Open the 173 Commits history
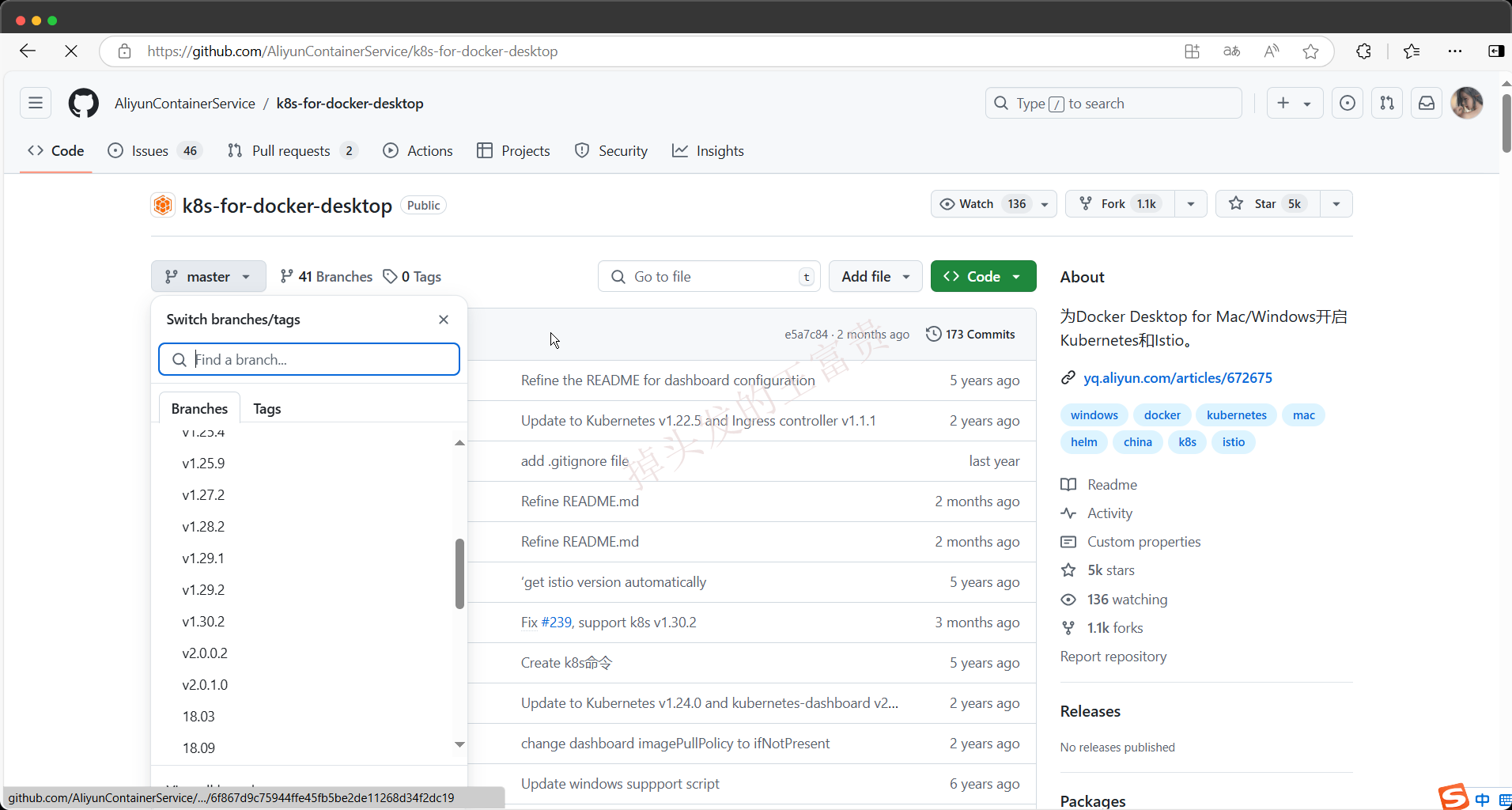This screenshot has height=810, width=1512. click(x=971, y=334)
